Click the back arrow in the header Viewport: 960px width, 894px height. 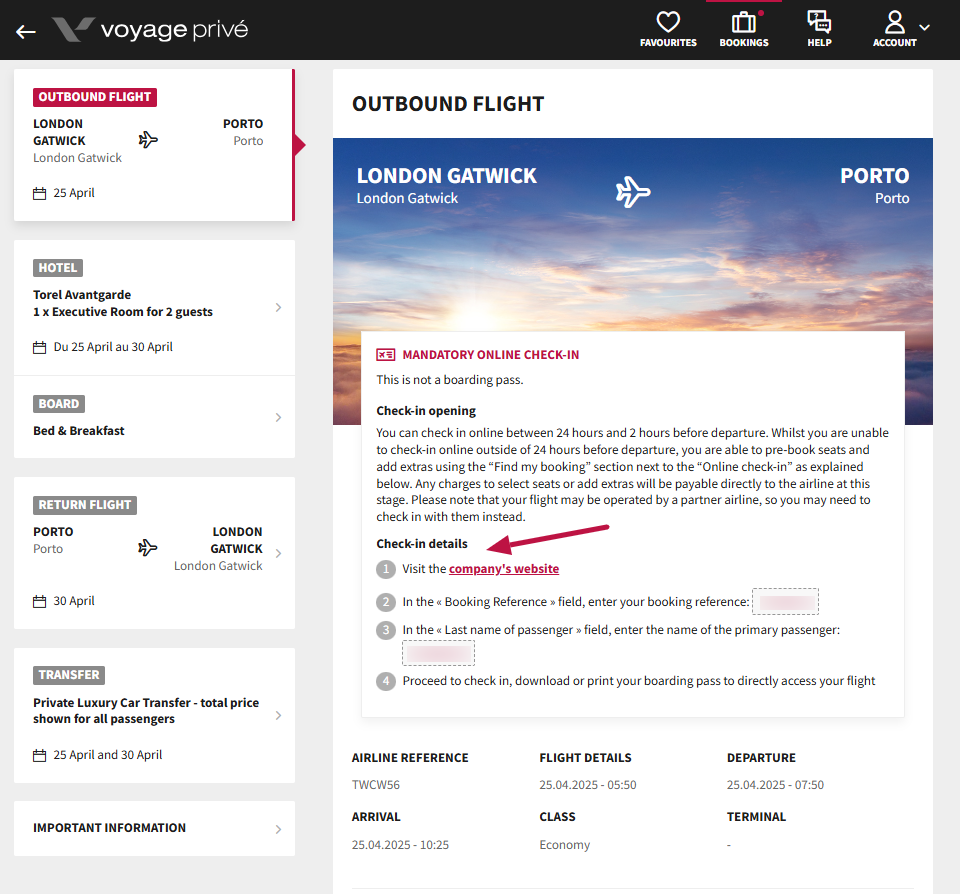[x=26, y=31]
